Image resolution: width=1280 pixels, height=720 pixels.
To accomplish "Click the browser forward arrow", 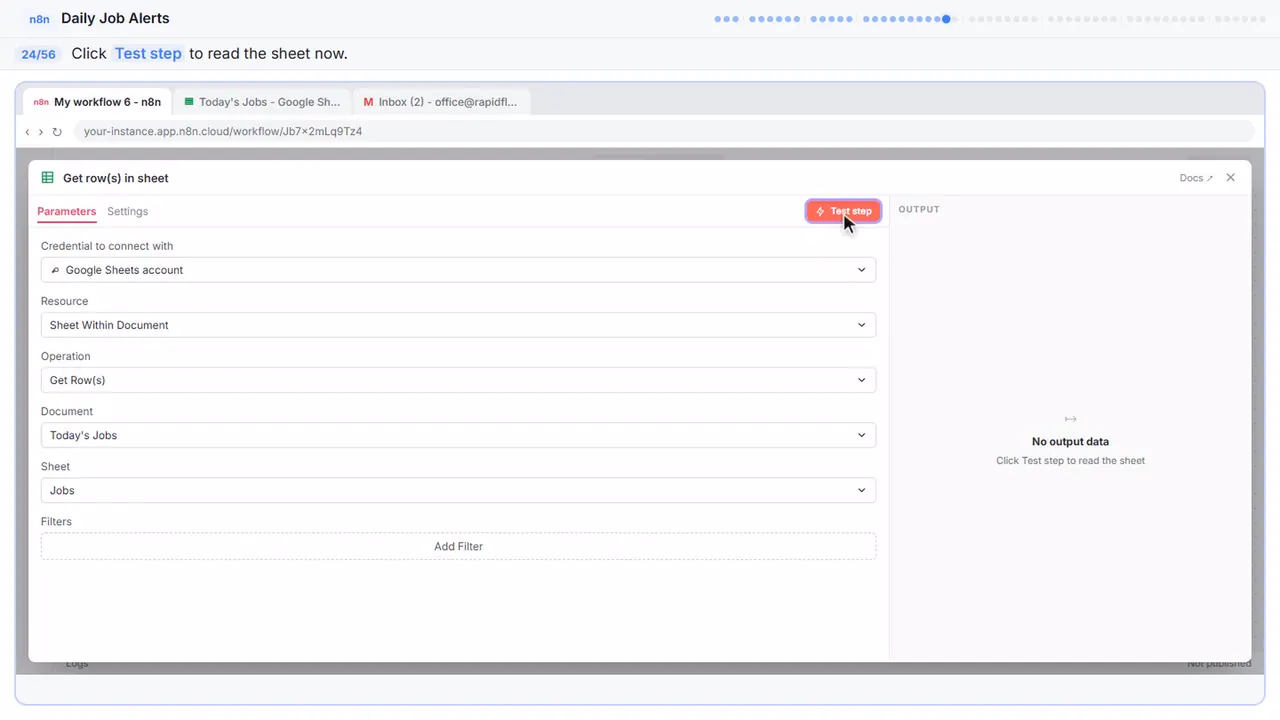I will pyautogui.click(x=41, y=131).
